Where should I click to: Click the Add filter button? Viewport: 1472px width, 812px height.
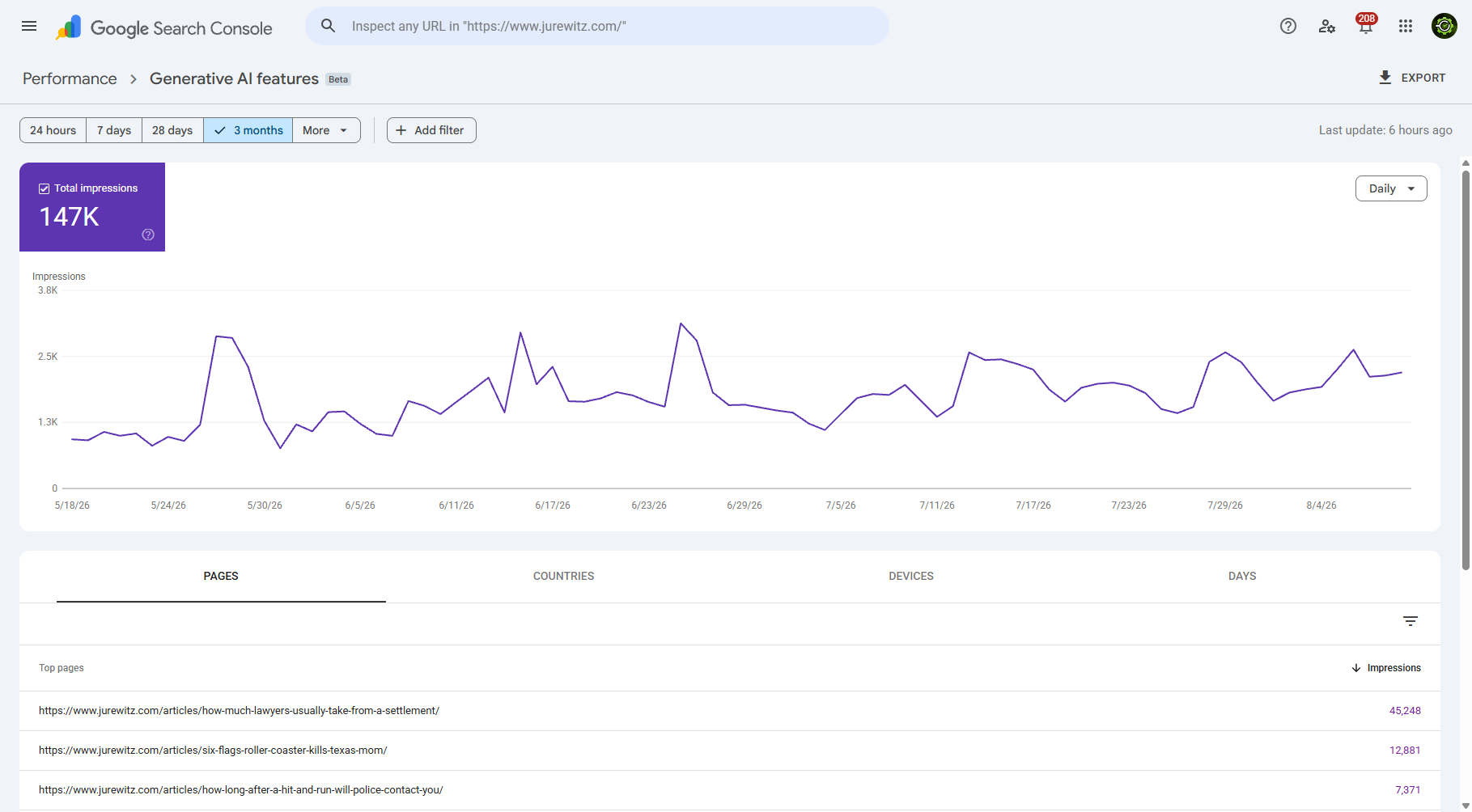(431, 130)
